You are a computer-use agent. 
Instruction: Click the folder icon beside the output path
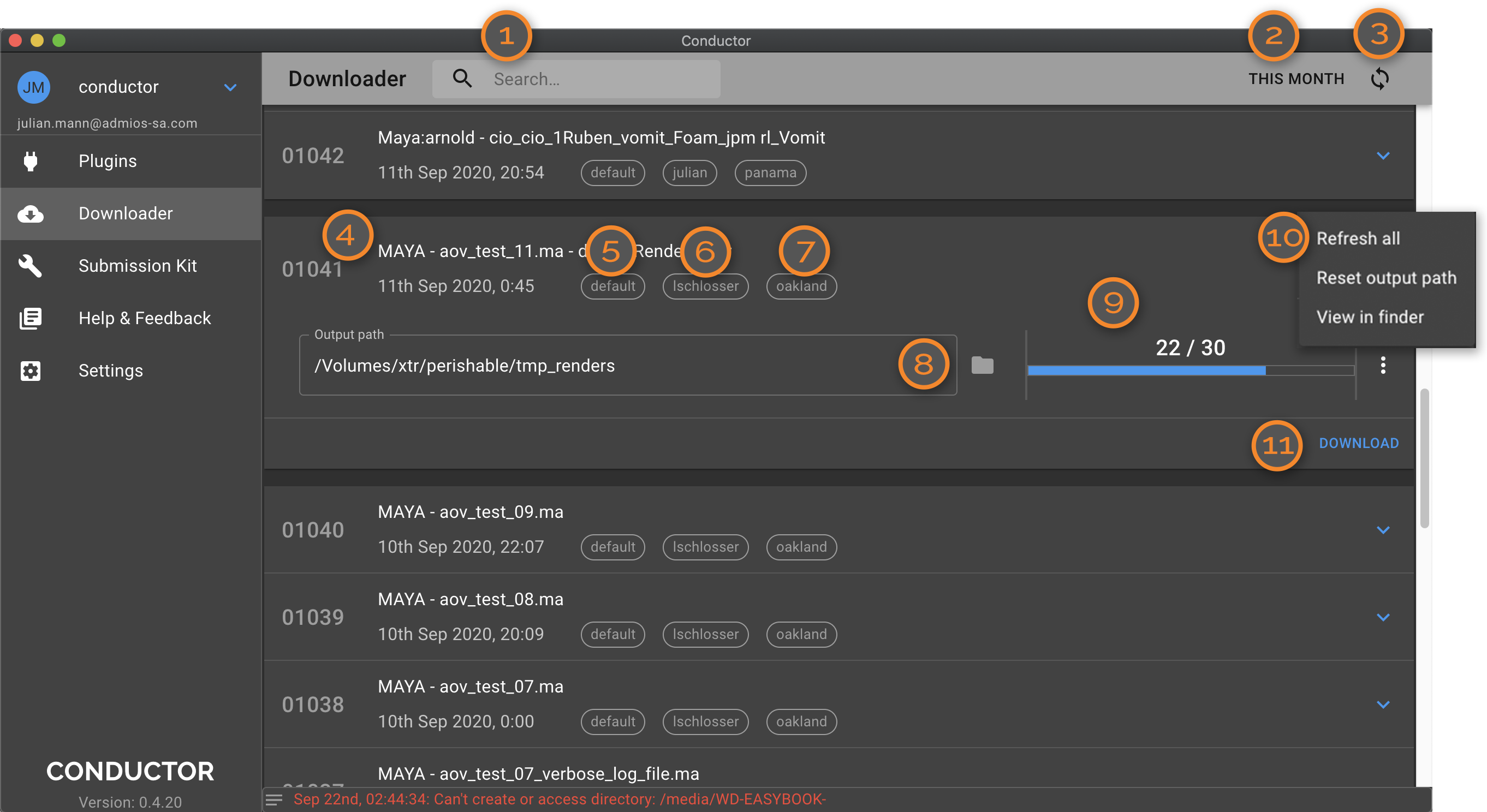pos(982,365)
